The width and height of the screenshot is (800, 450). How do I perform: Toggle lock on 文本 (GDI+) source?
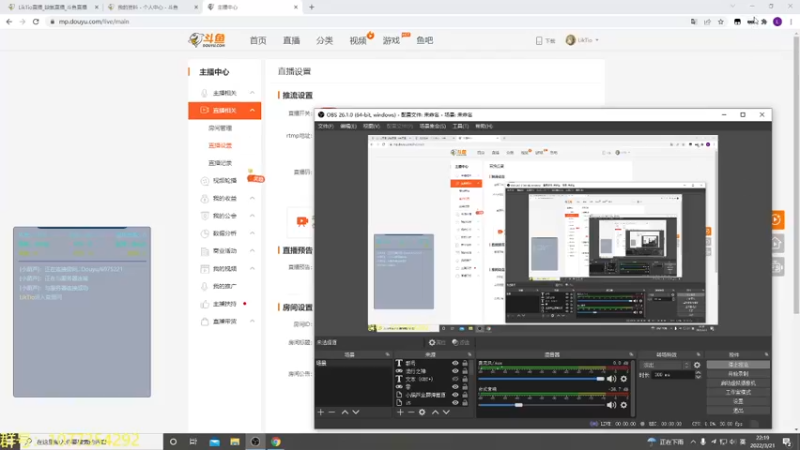[465, 379]
